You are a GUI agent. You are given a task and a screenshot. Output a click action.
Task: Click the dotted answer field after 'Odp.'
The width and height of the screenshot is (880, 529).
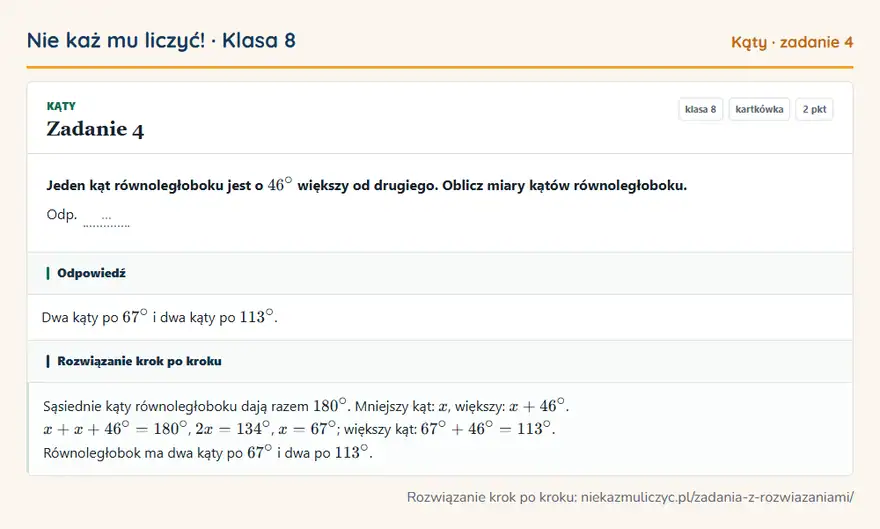click(x=106, y=219)
